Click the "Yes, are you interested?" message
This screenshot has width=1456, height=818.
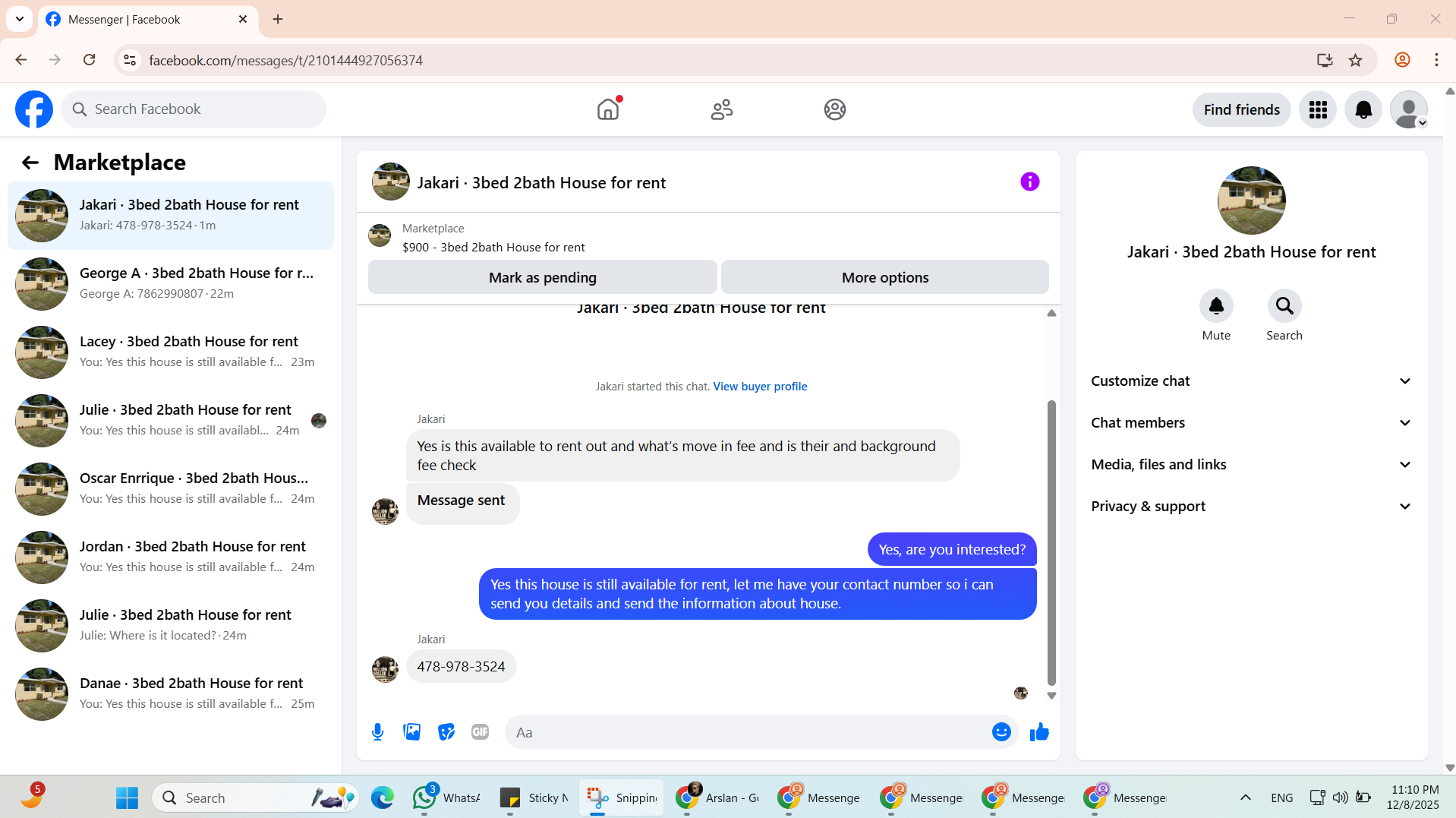pos(952,550)
